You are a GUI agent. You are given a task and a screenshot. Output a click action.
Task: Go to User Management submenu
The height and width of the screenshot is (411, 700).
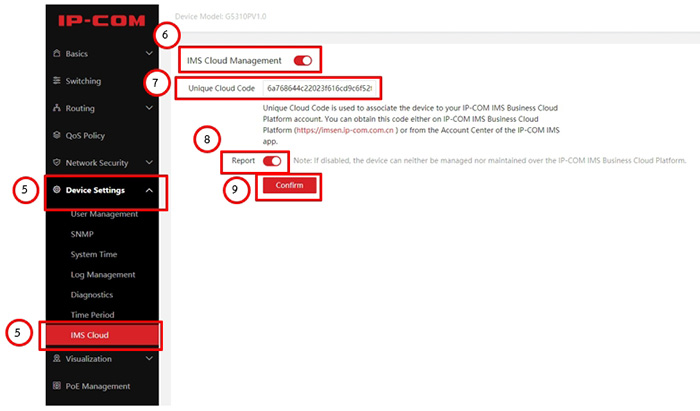pos(102,214)
